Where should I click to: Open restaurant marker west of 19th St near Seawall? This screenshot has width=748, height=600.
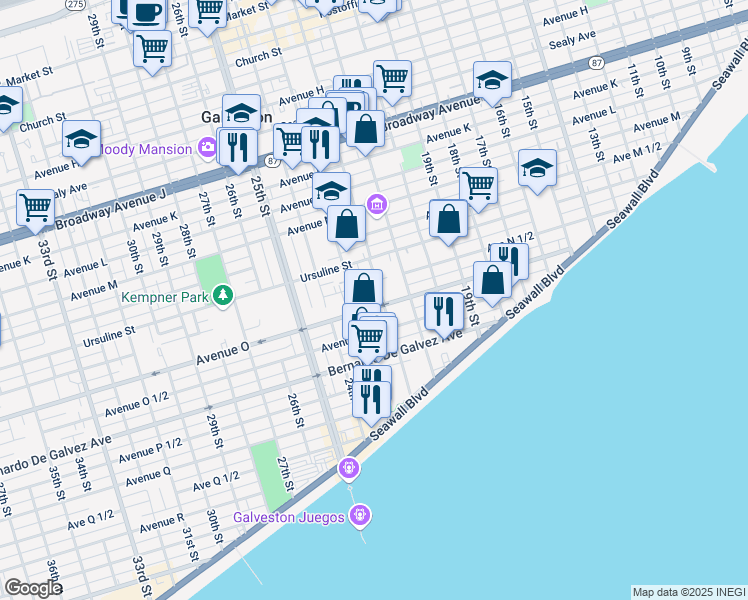444,312
